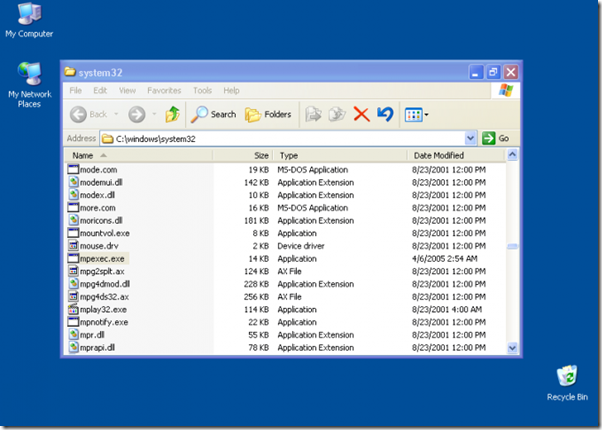Select the mountvol.exe file icon
This screenshot has height=430, width=602.
point(73,233)
